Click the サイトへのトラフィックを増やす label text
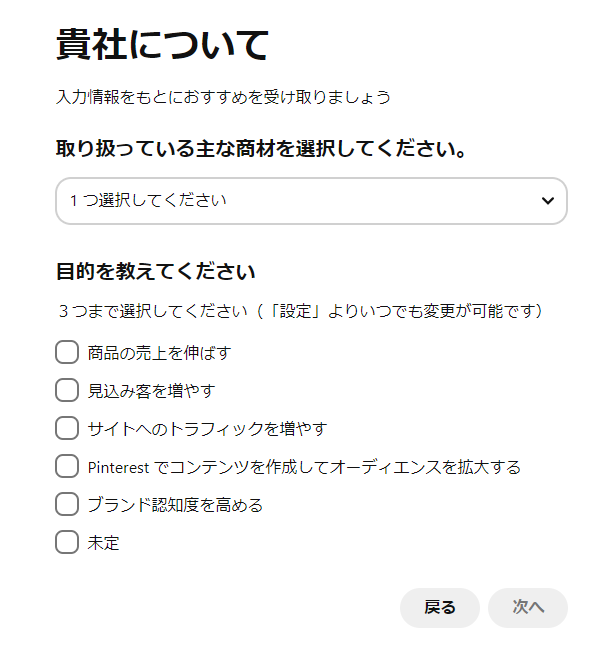This screenshot has width=605, height=668. (x=207, y=429)
